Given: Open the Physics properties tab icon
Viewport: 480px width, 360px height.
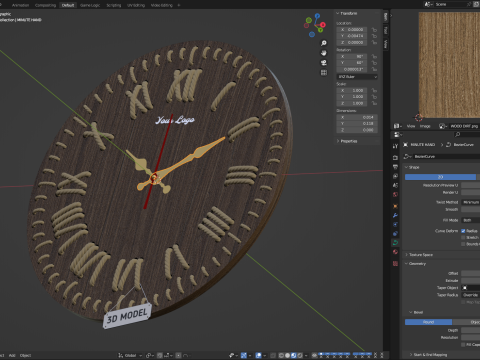Looking at the screenshot, I should pyautogui.click(x=395, y=225).
